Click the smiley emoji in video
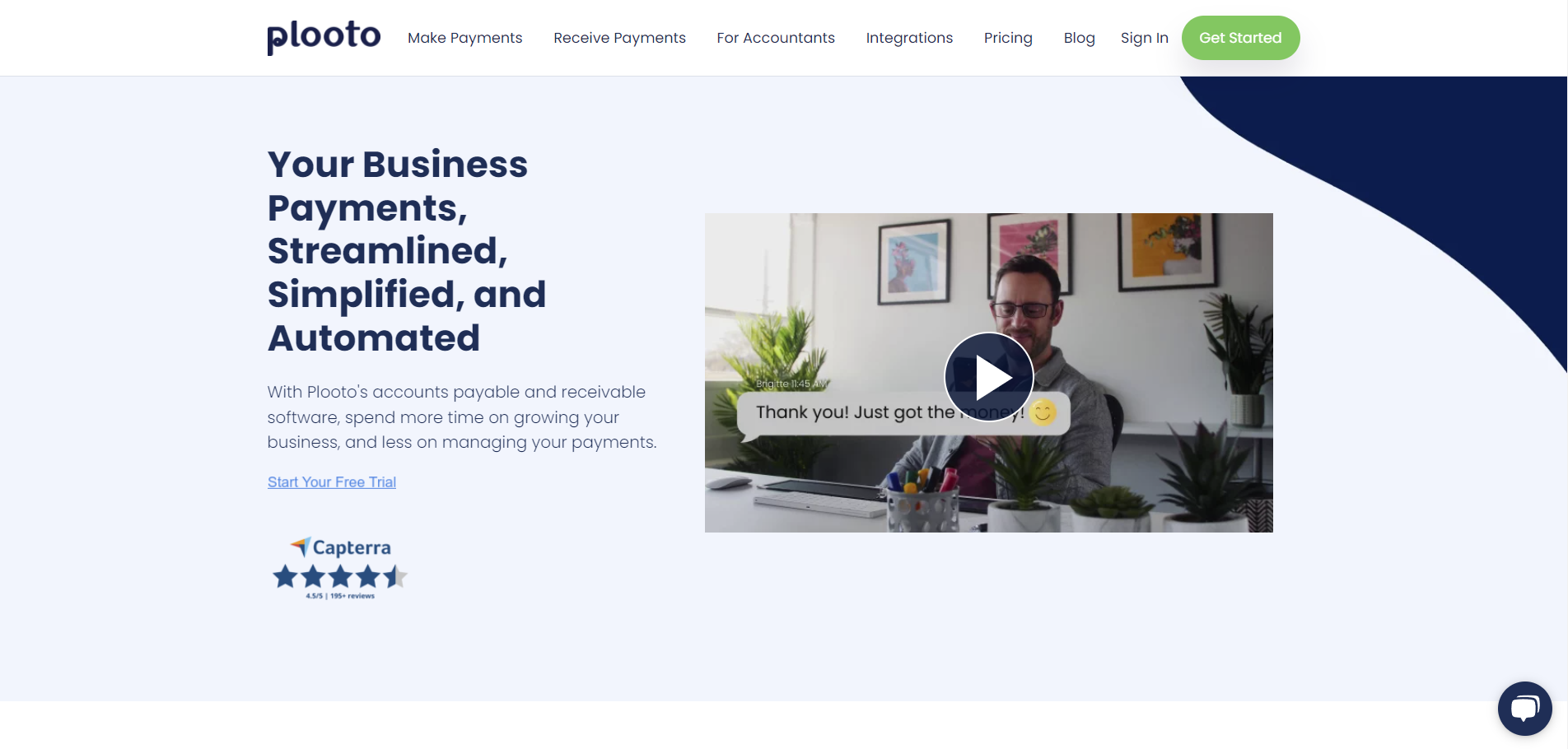Screen dimensions: 1568x749 tap(1043, 412)
